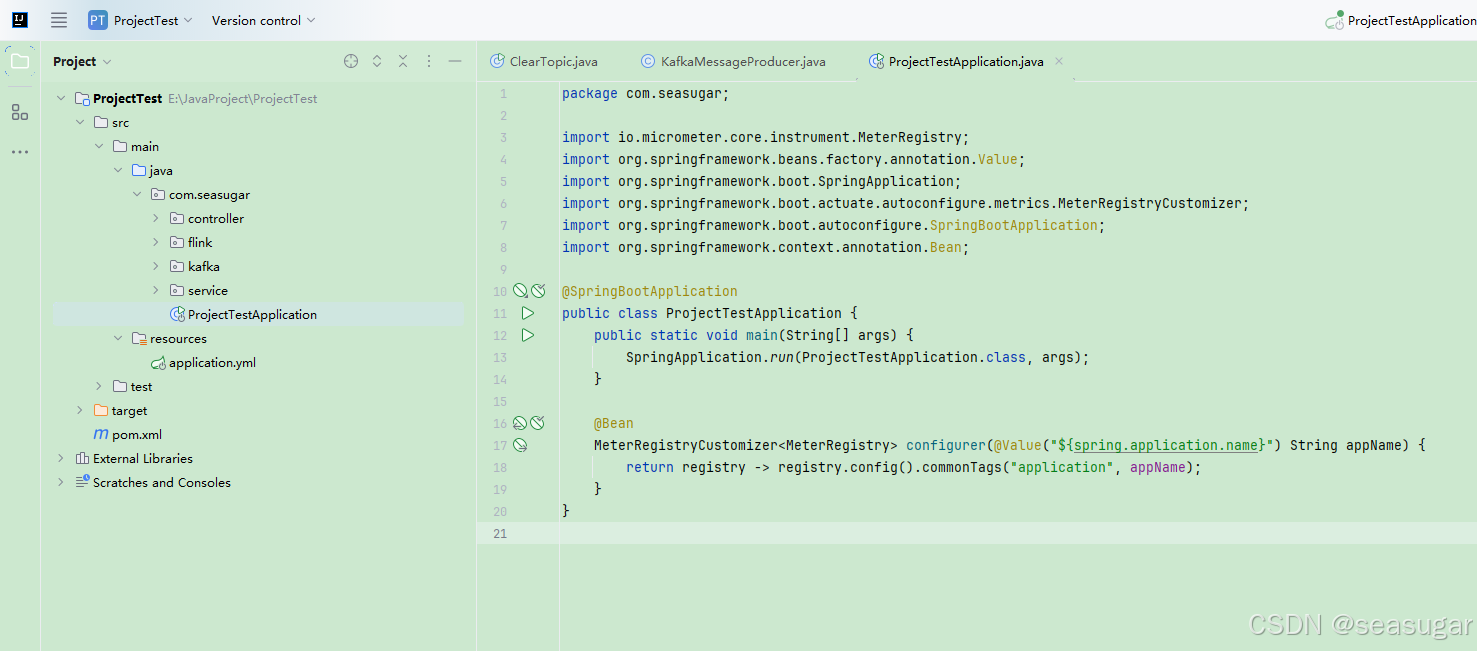
Task: Expand External Libraries node
Action: [61, 459]
